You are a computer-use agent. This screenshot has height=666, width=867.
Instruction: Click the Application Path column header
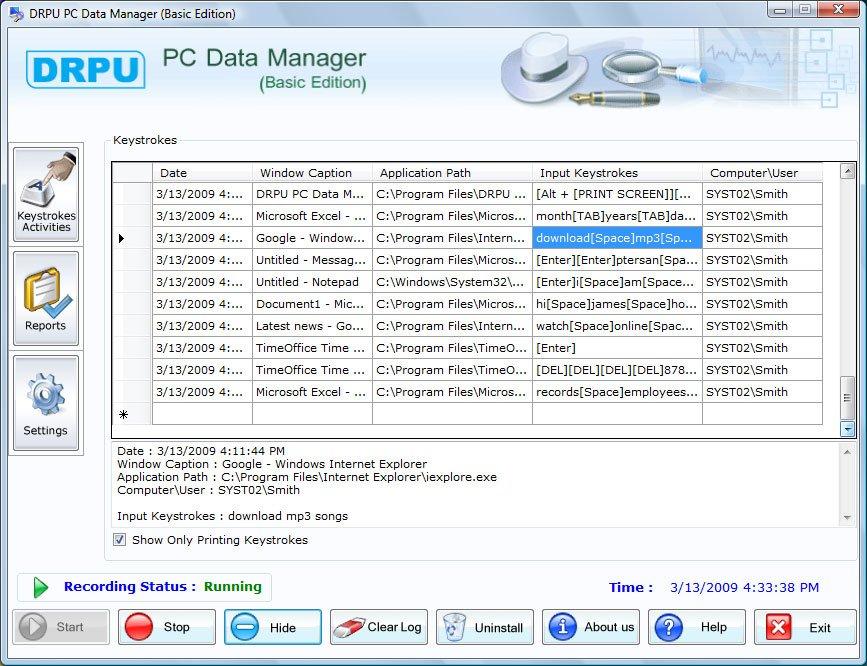[x=424, y=172]
